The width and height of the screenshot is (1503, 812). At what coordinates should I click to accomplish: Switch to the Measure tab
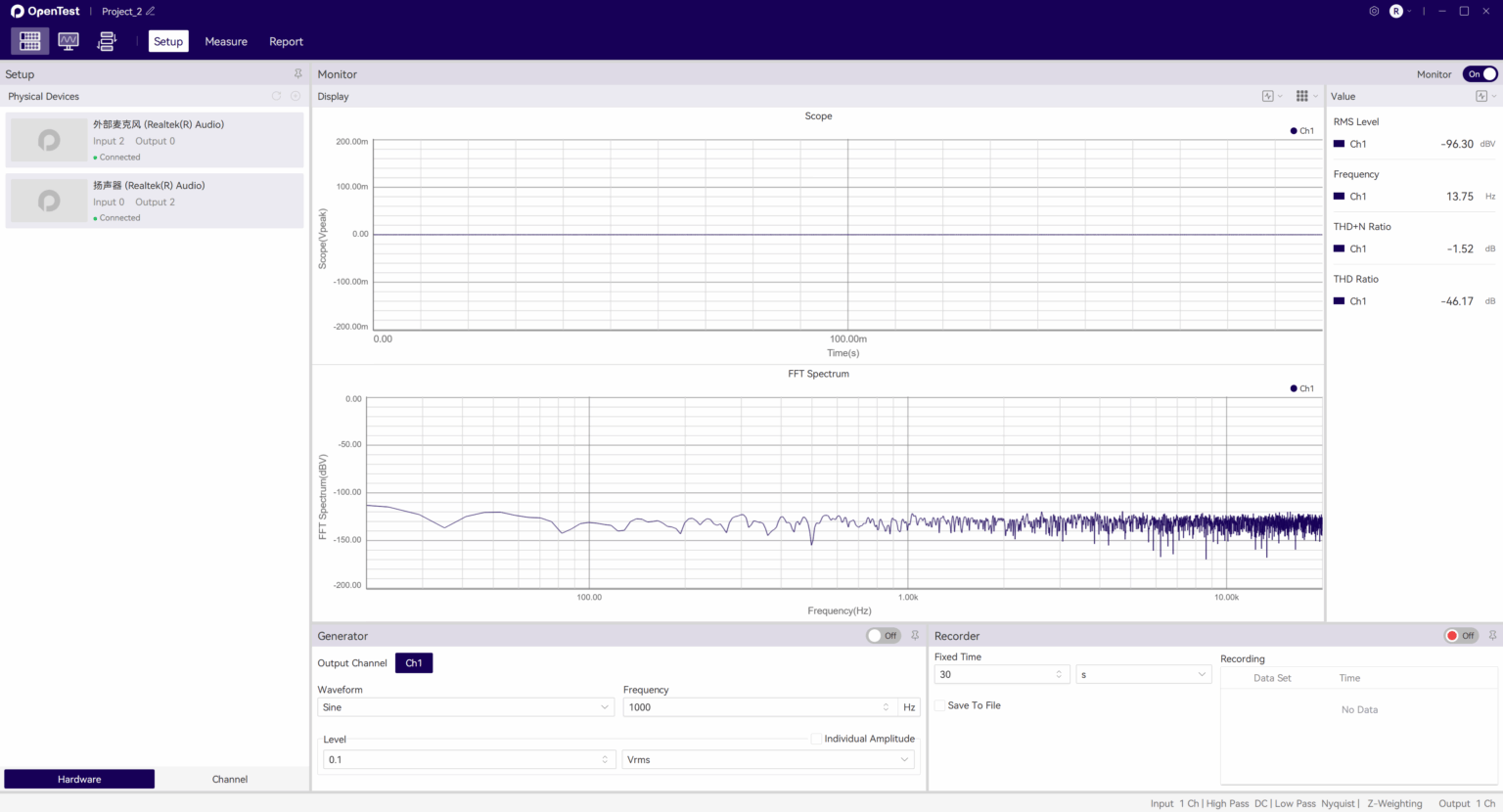point(226,41)
